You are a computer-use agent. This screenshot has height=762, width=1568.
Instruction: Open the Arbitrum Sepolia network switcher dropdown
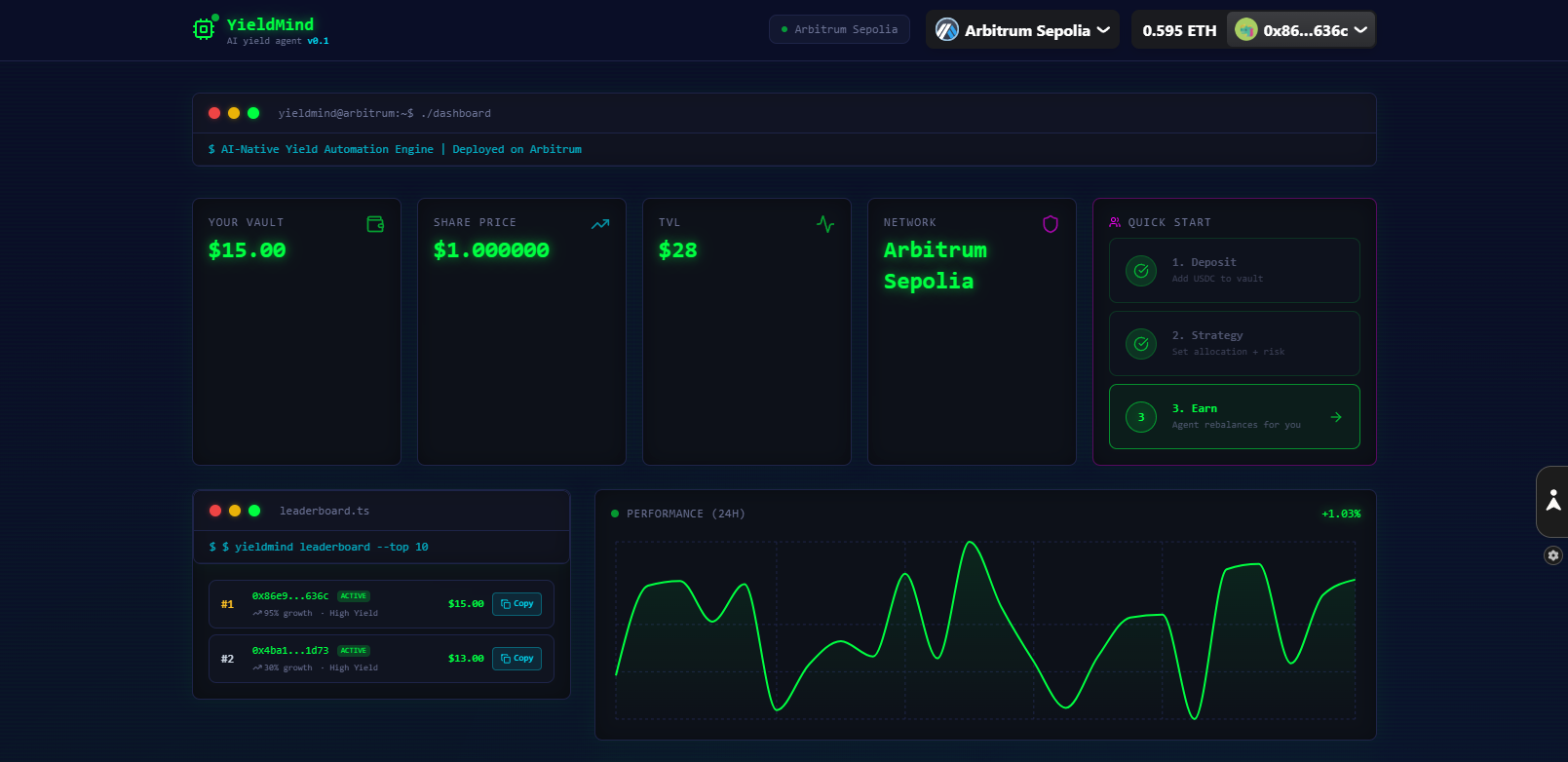pyautogui.click(x=1023, y=30)
